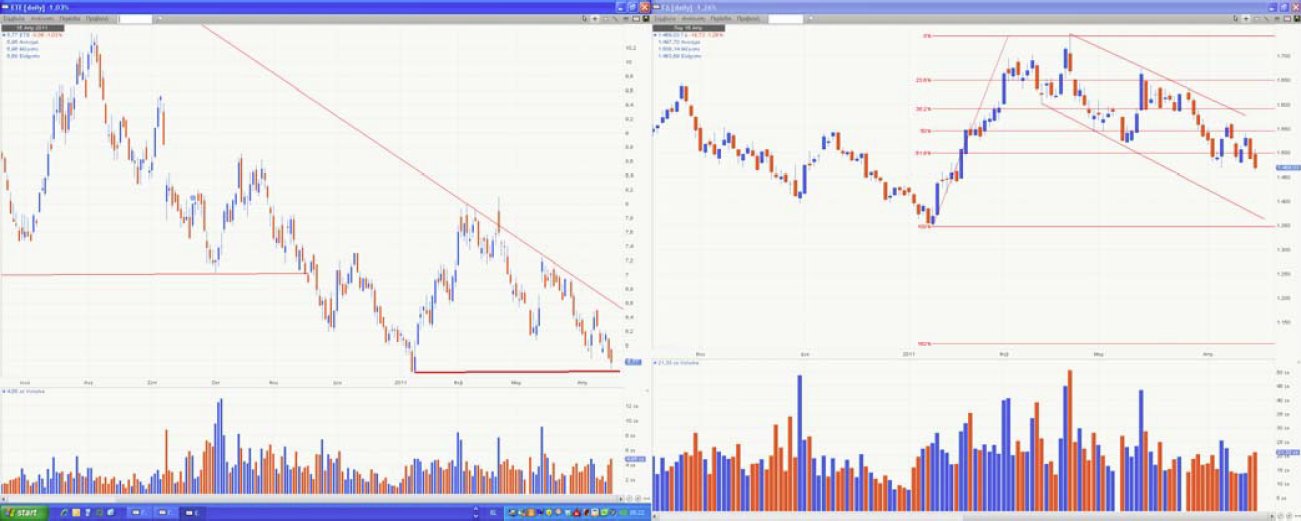This screenshot has width=1301, height=521.
Task: Click the symbol input field in ETE window
Action: pos(134,18)
